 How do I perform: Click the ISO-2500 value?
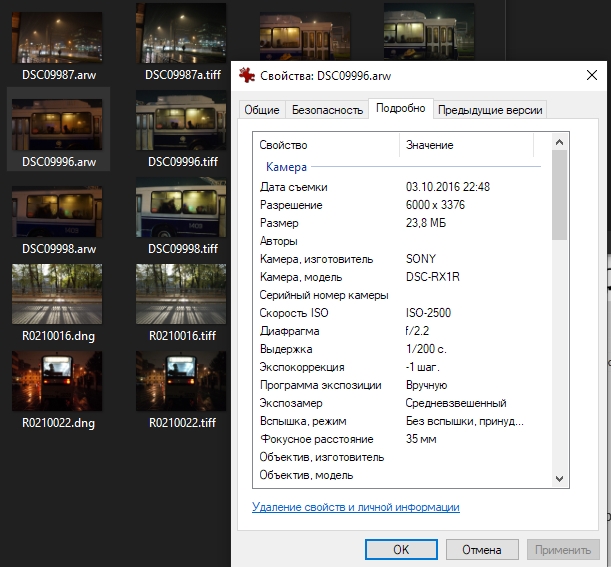[428, 313]
